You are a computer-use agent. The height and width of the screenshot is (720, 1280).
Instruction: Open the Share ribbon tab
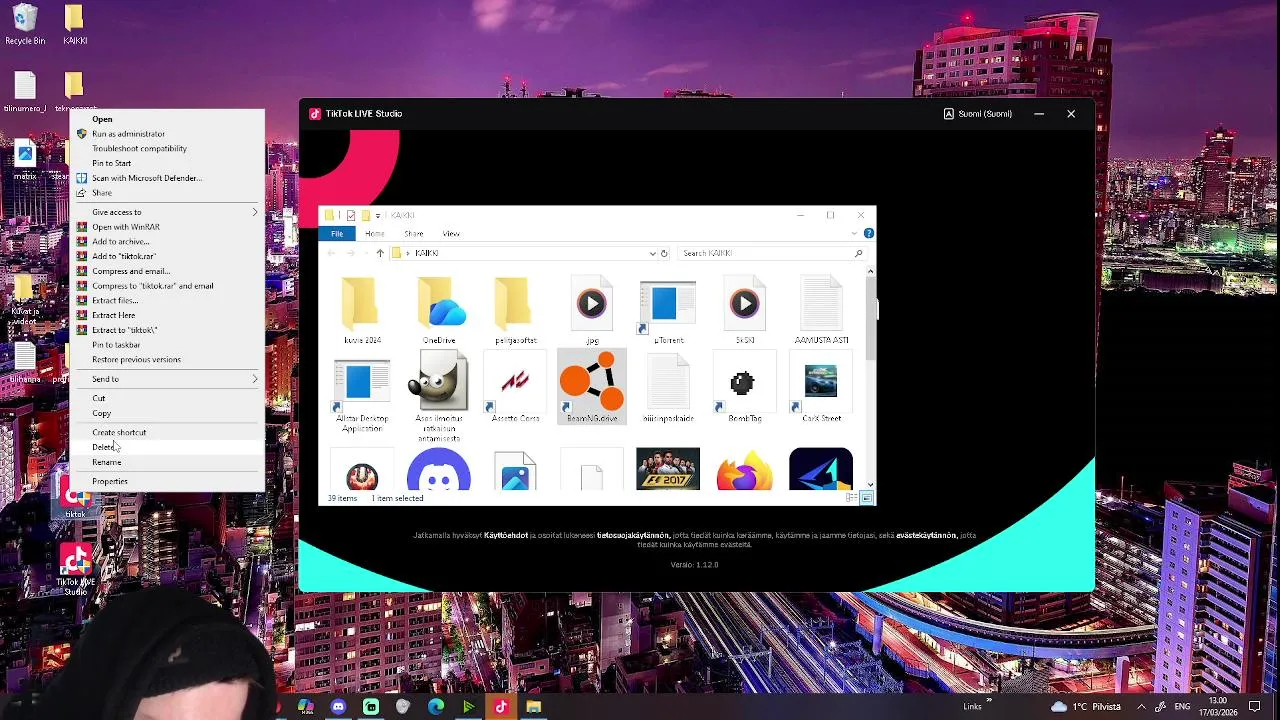[x=413, y=233]
